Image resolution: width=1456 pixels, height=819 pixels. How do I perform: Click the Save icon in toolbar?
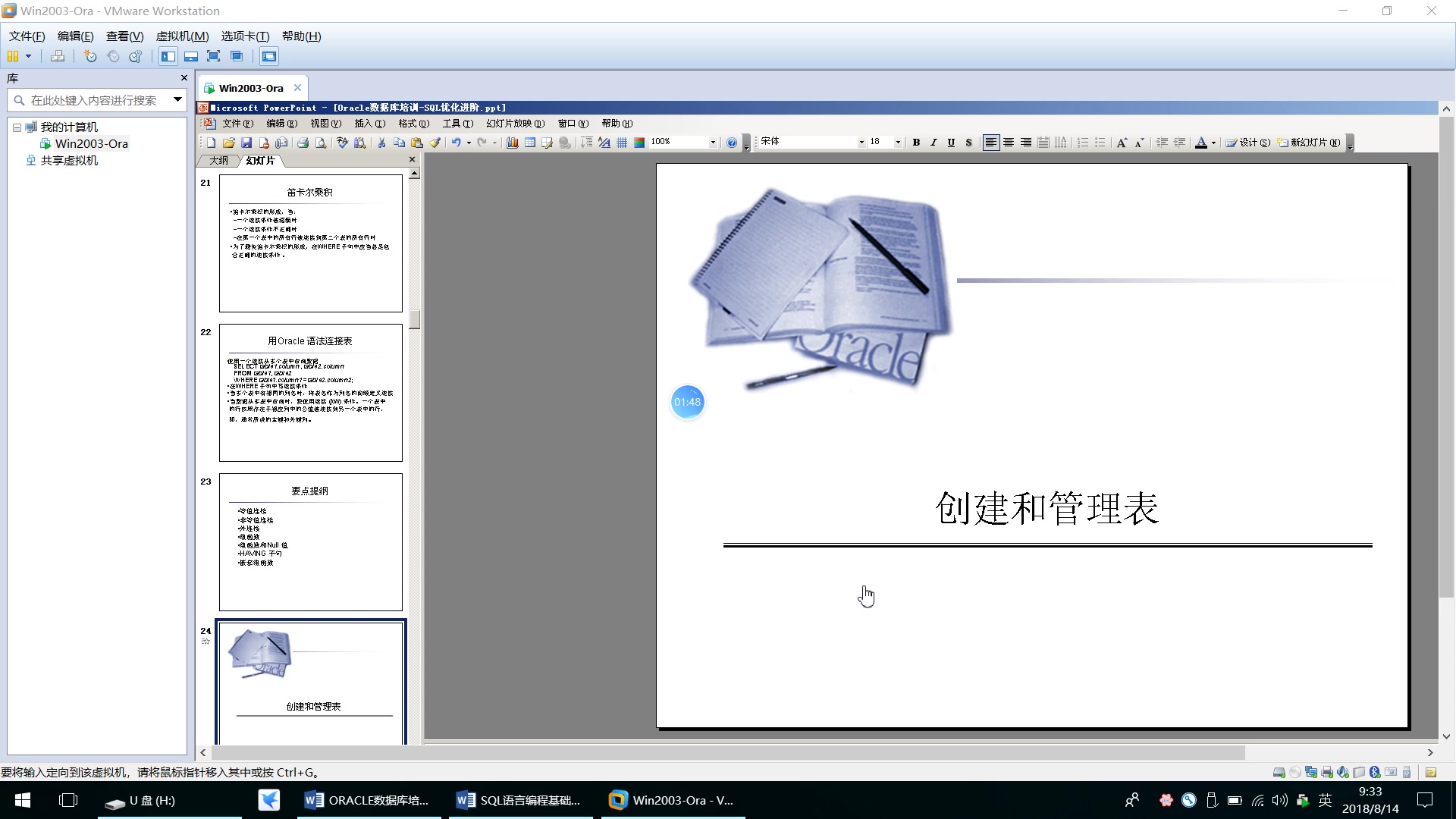click(x=248, y=141)
